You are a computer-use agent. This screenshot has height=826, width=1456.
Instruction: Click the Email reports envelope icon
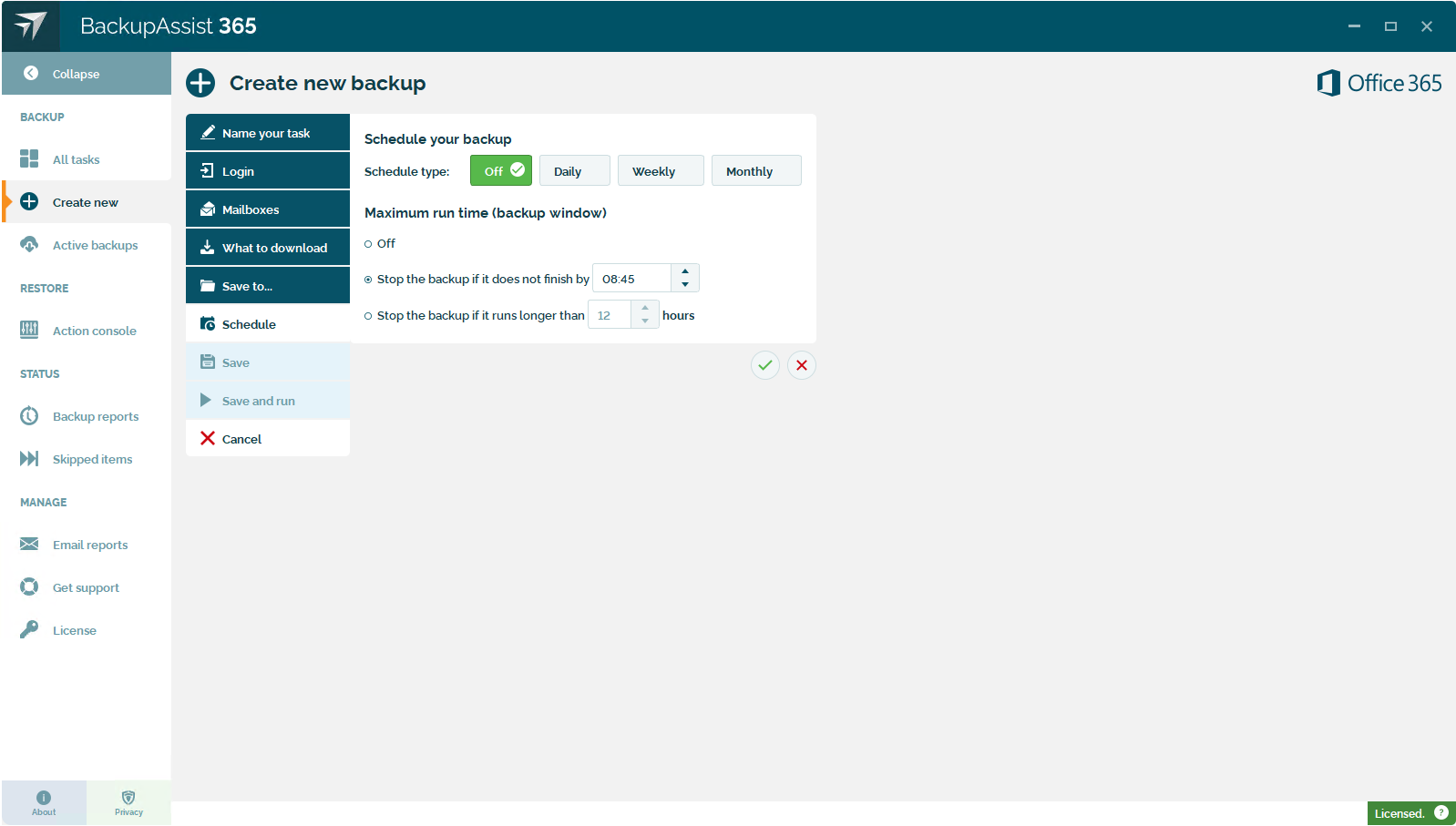[x=29, y=544]
